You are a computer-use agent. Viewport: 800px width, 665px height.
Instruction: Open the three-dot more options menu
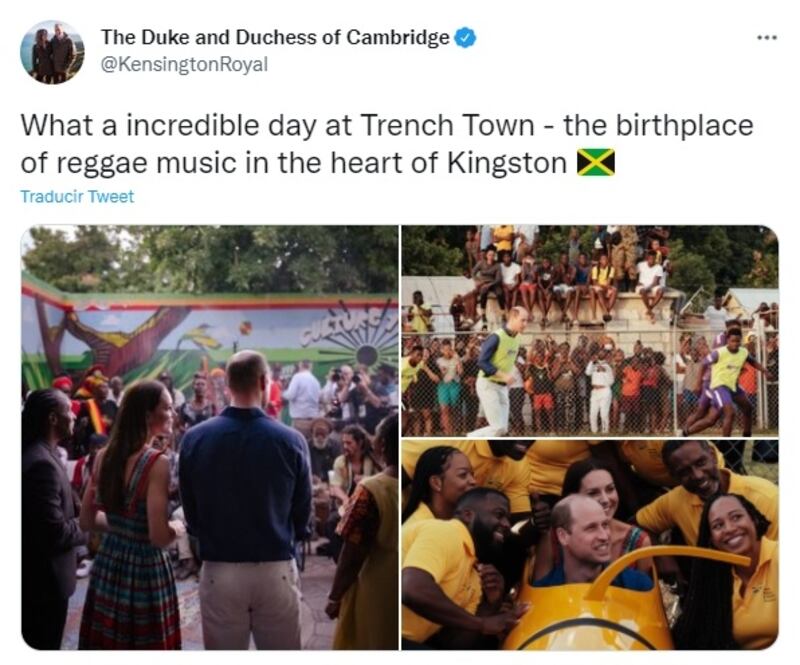click(x=767, y=37)
